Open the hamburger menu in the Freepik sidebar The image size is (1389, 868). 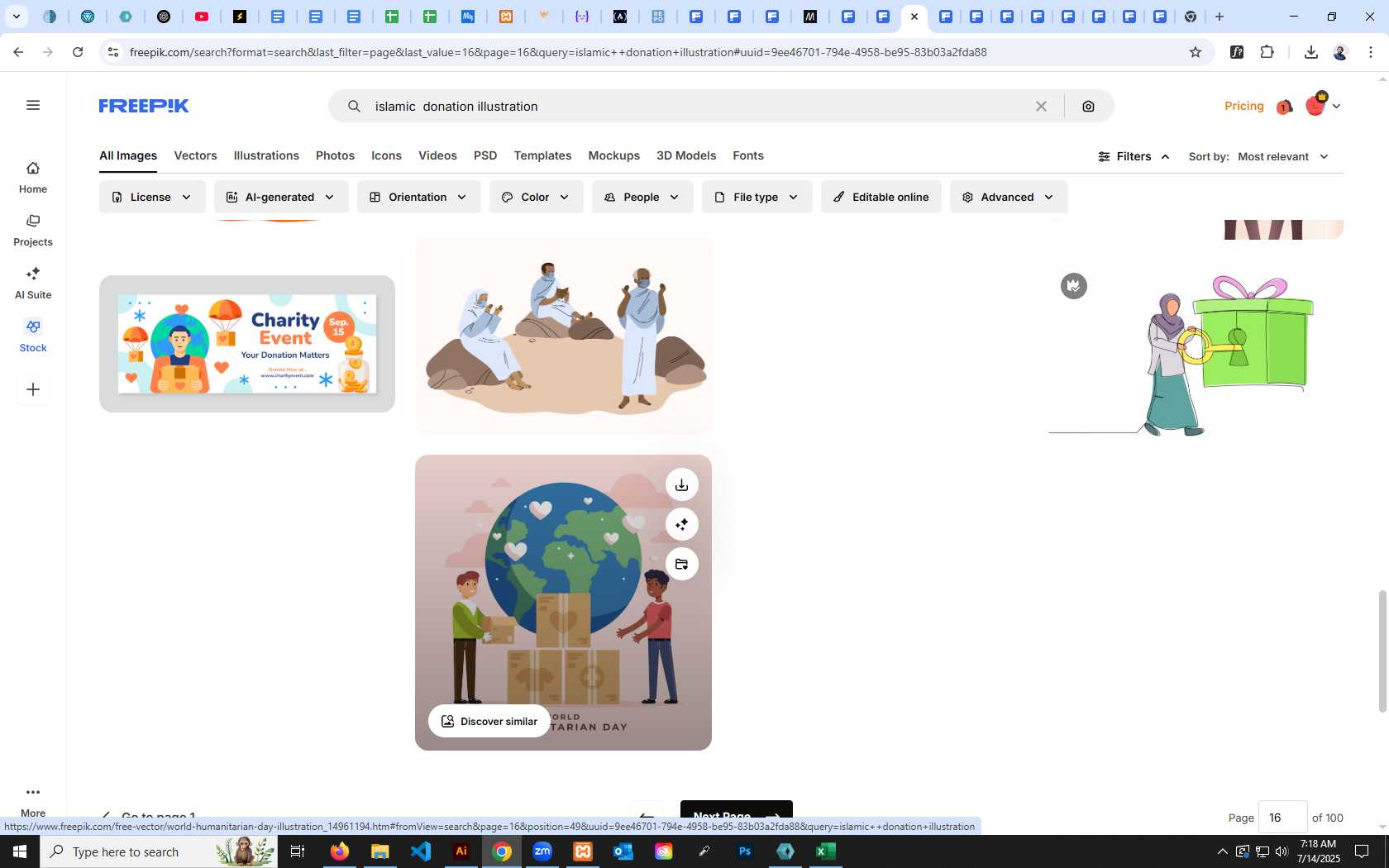tap(33, 105)
